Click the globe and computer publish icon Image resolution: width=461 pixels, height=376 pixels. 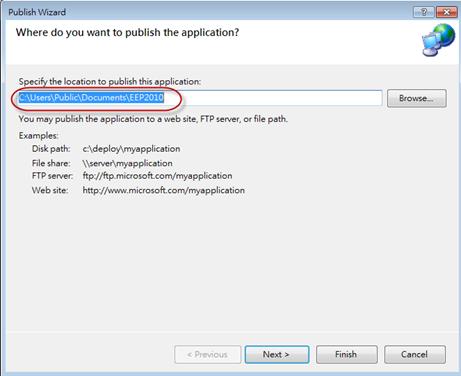(438, 40)
